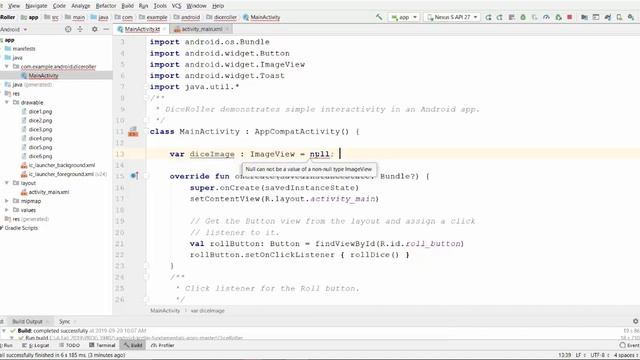Click the diceroller breadcrumb in navigation bar
The height and width of the screenshot is (360, 640).
coord(222,17)
